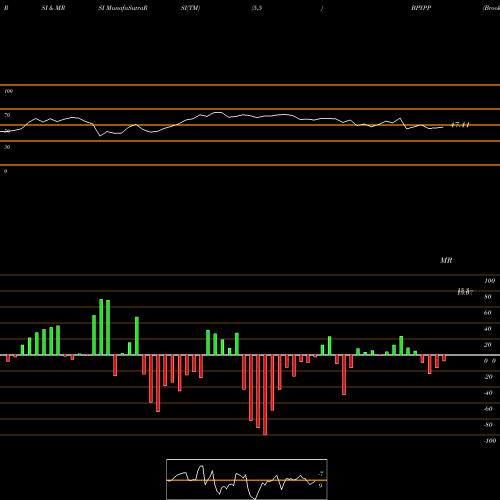This screenshot has width=500, height=500.
Task: Click the MR axis -80 label
Action: 488,425
